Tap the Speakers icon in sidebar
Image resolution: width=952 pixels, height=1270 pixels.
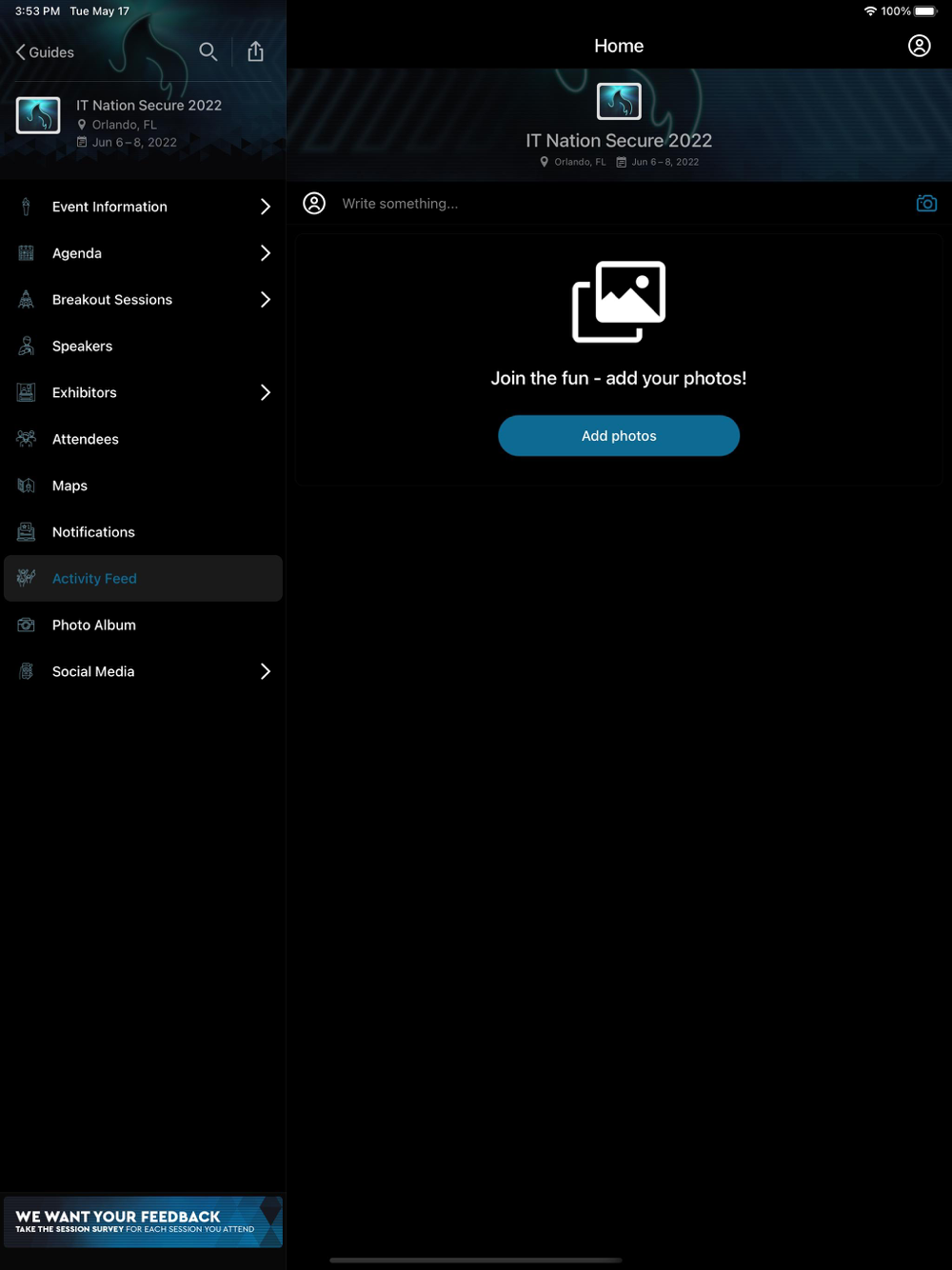[27, 346]
